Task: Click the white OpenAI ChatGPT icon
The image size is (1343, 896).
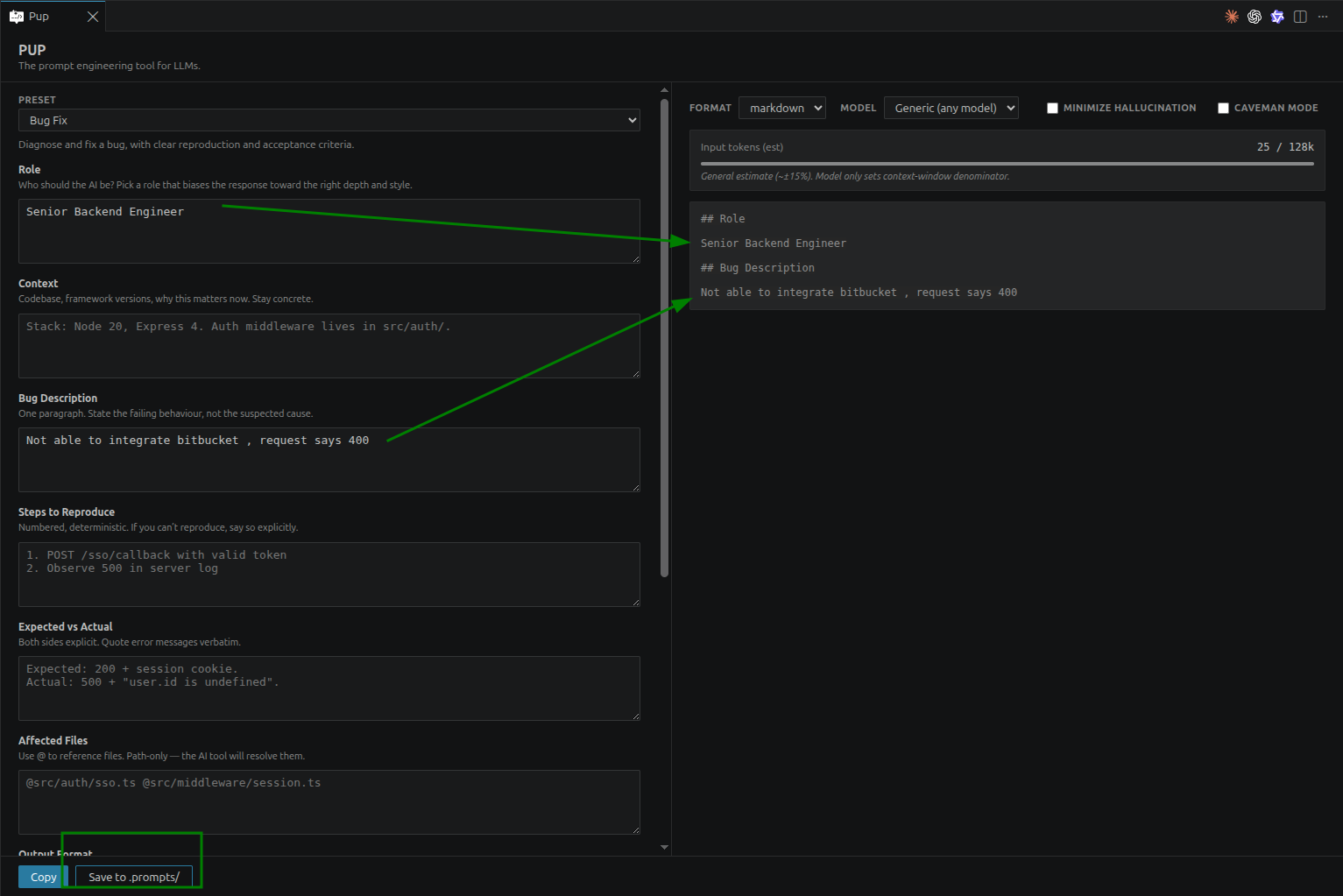Action: [1255, 17]
